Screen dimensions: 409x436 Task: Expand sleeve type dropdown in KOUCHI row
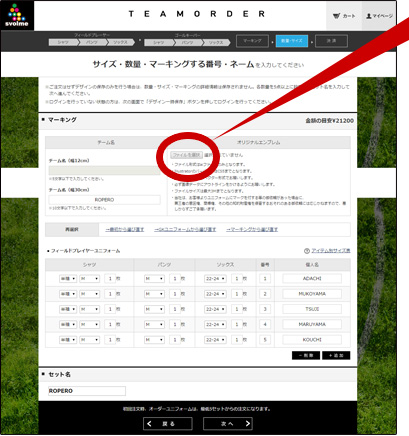68,340
